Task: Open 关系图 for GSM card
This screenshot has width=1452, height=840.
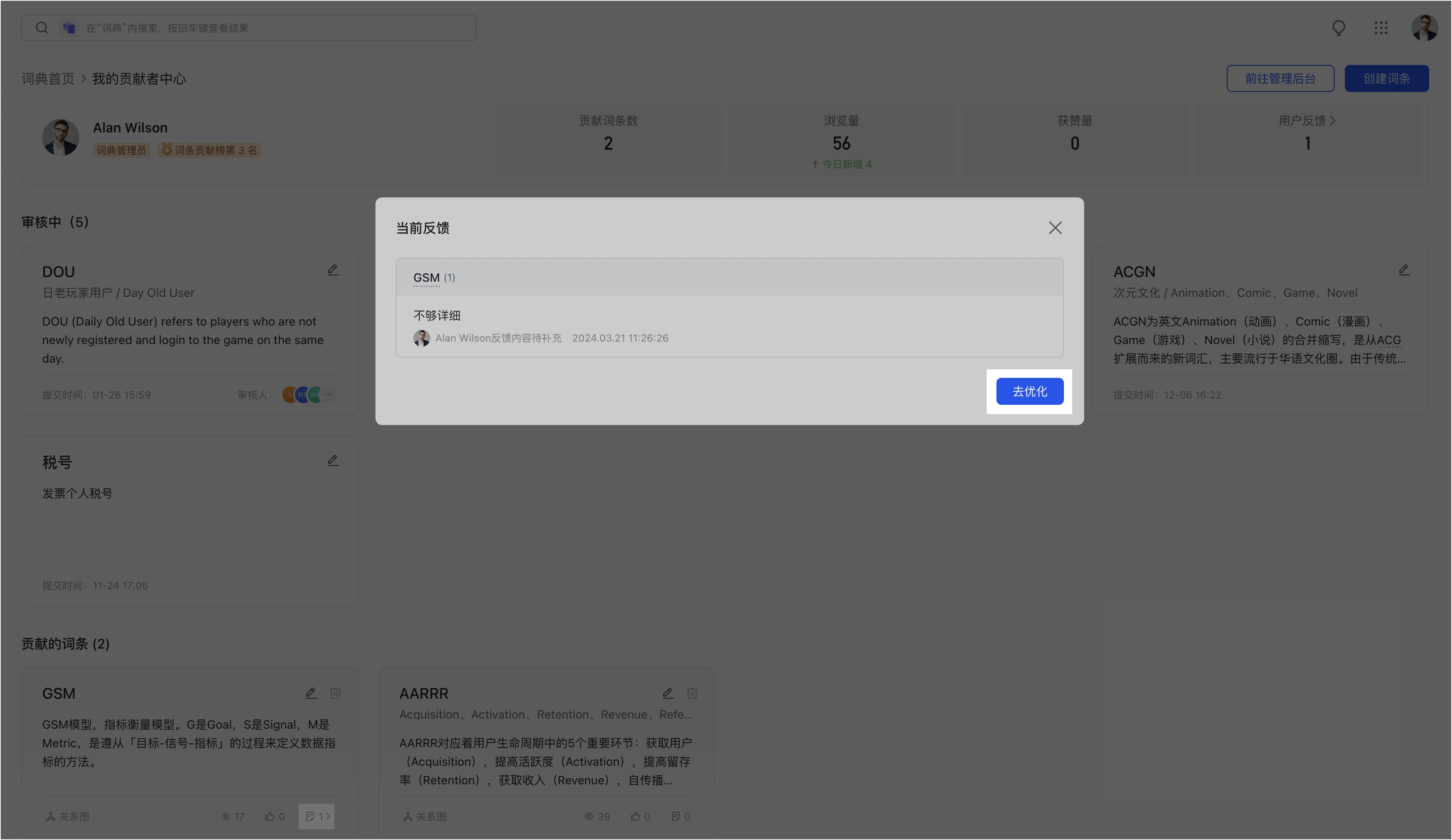Action: click(67, 816)
